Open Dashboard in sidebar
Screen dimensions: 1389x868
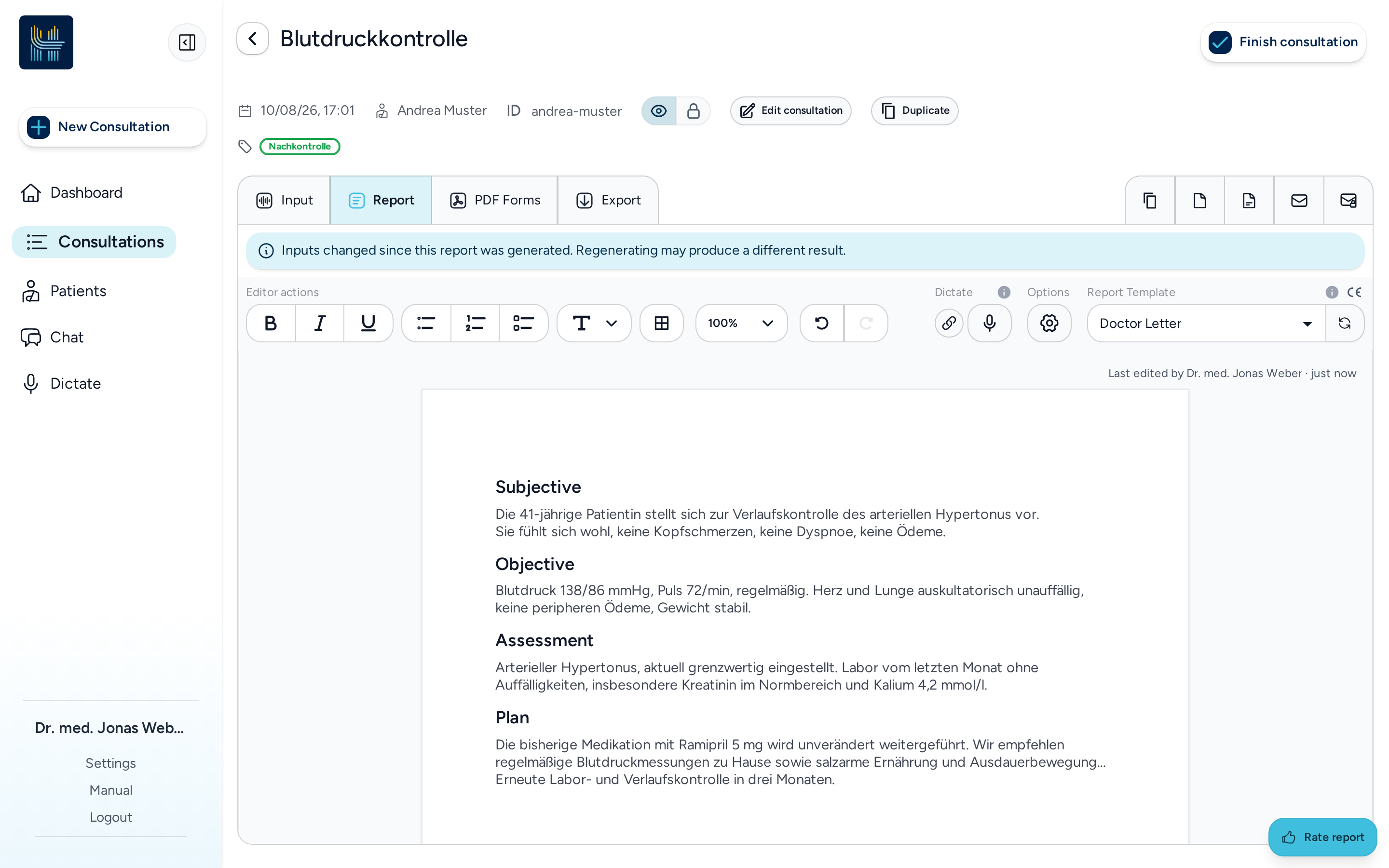[72, 193]
